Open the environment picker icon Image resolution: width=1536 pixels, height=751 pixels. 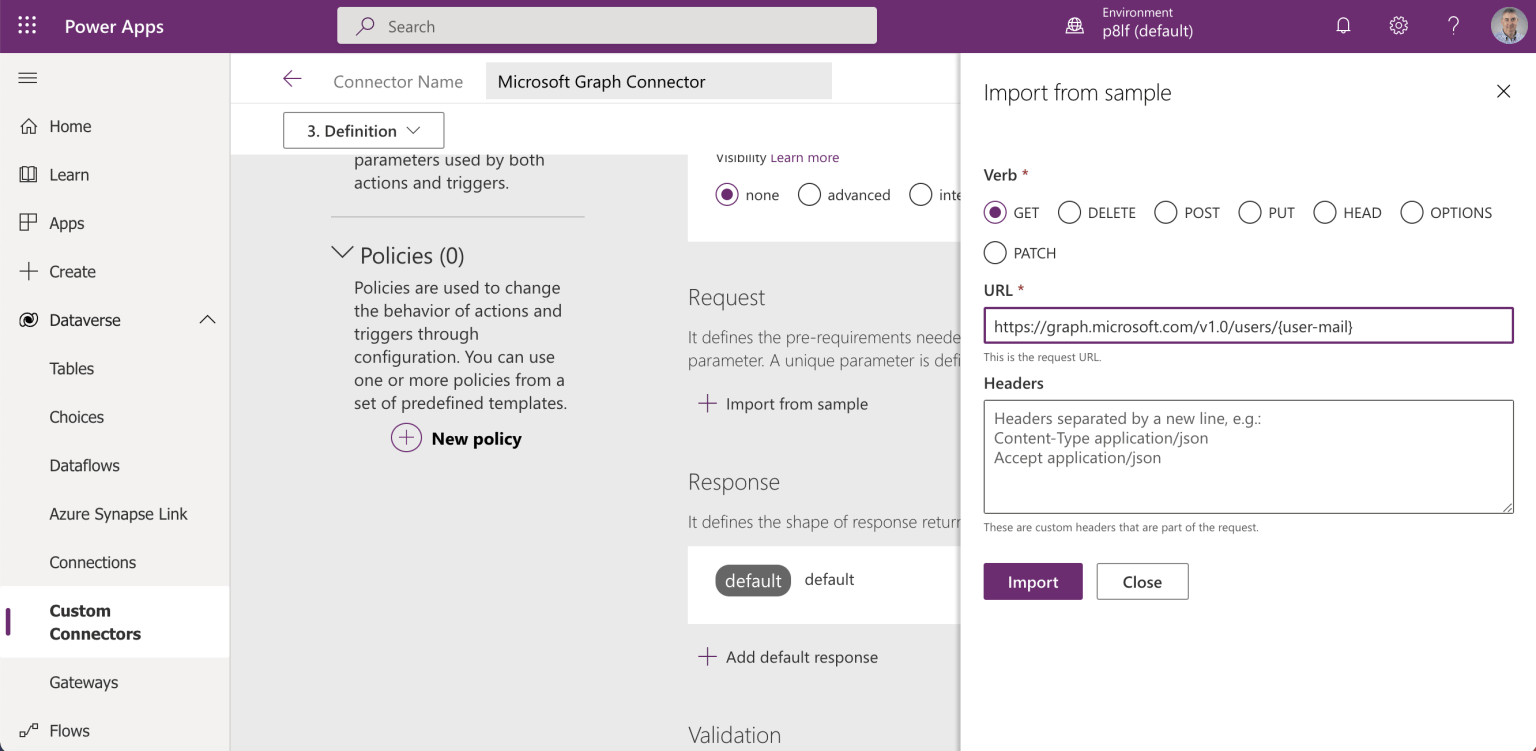click(x=1075, y=27)
